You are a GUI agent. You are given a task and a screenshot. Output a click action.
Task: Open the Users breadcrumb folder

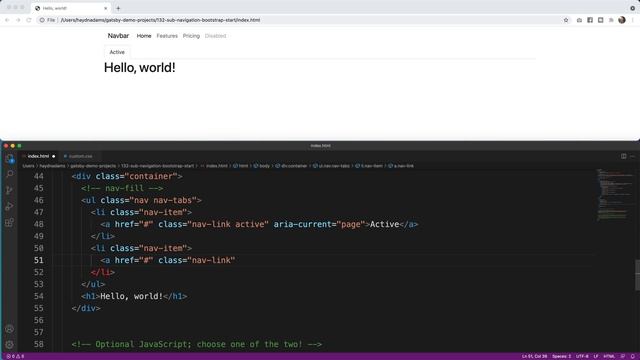pyautogui.click(x=28, y=166)
